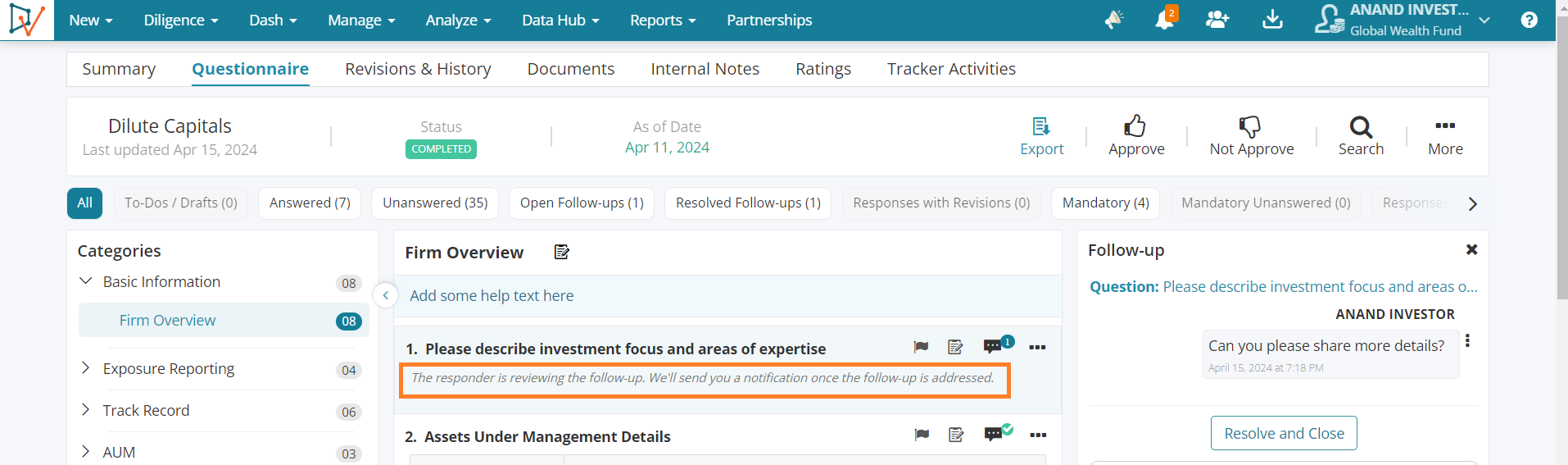
Task: Flag question 1 with flag icon
Action: tap(921, 347)
